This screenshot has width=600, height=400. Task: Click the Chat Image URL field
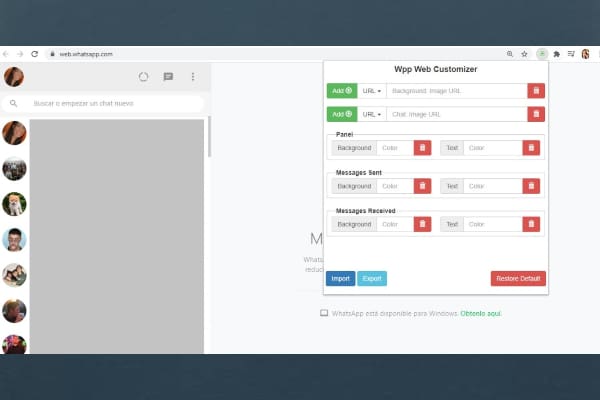(x=457, y=114)
